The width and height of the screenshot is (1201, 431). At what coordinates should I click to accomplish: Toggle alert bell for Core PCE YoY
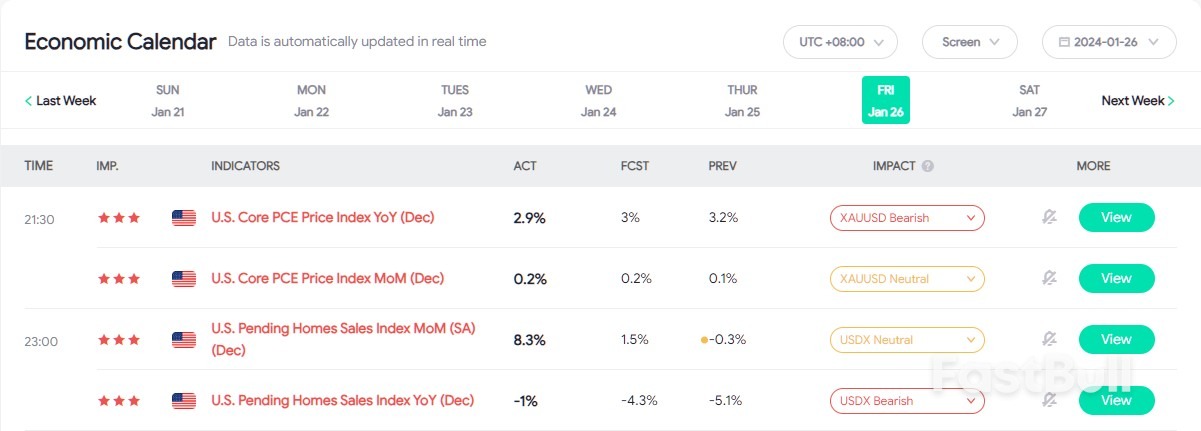tap(1049, 217)
